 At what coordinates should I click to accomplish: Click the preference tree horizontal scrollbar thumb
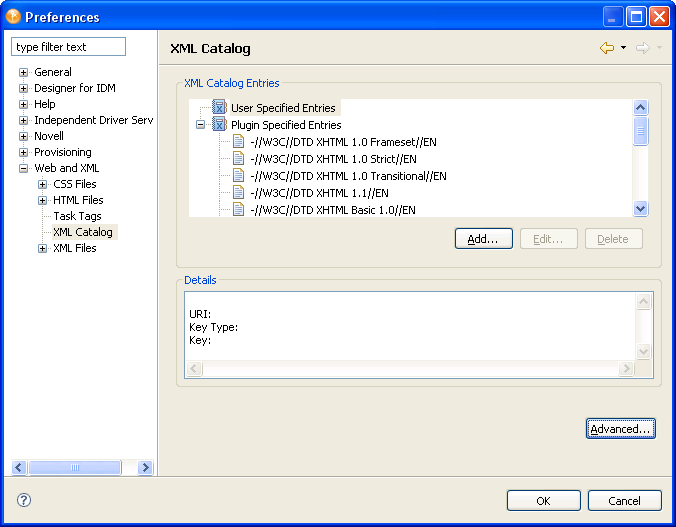pos(75,467)
